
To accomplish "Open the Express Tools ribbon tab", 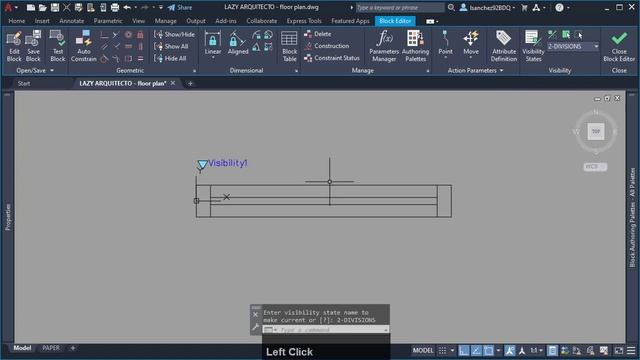I will [304, 21].
